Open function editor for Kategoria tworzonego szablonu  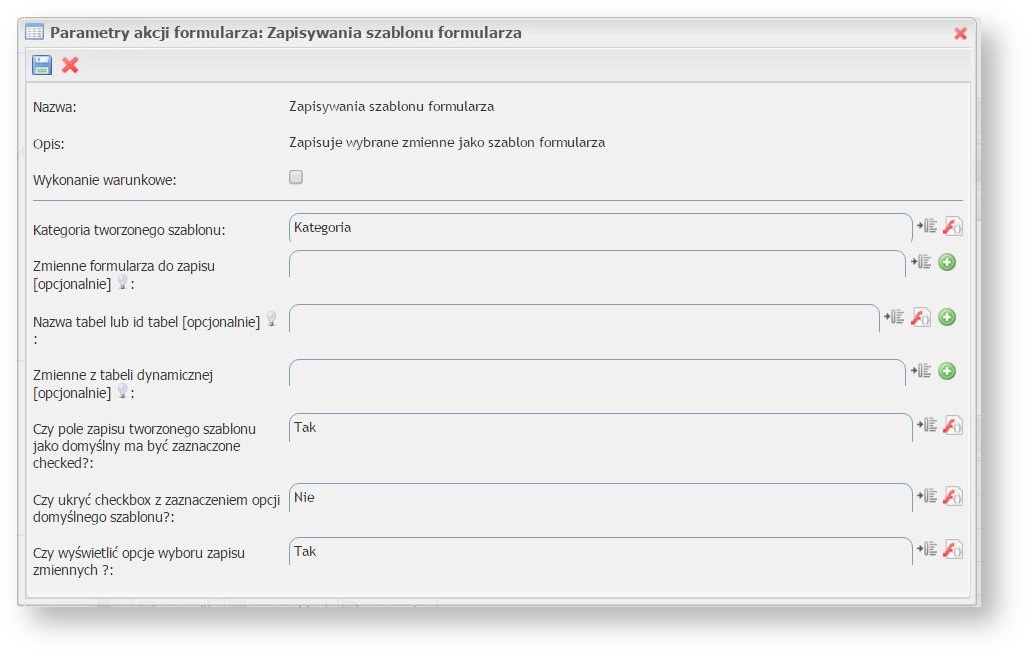953,227
